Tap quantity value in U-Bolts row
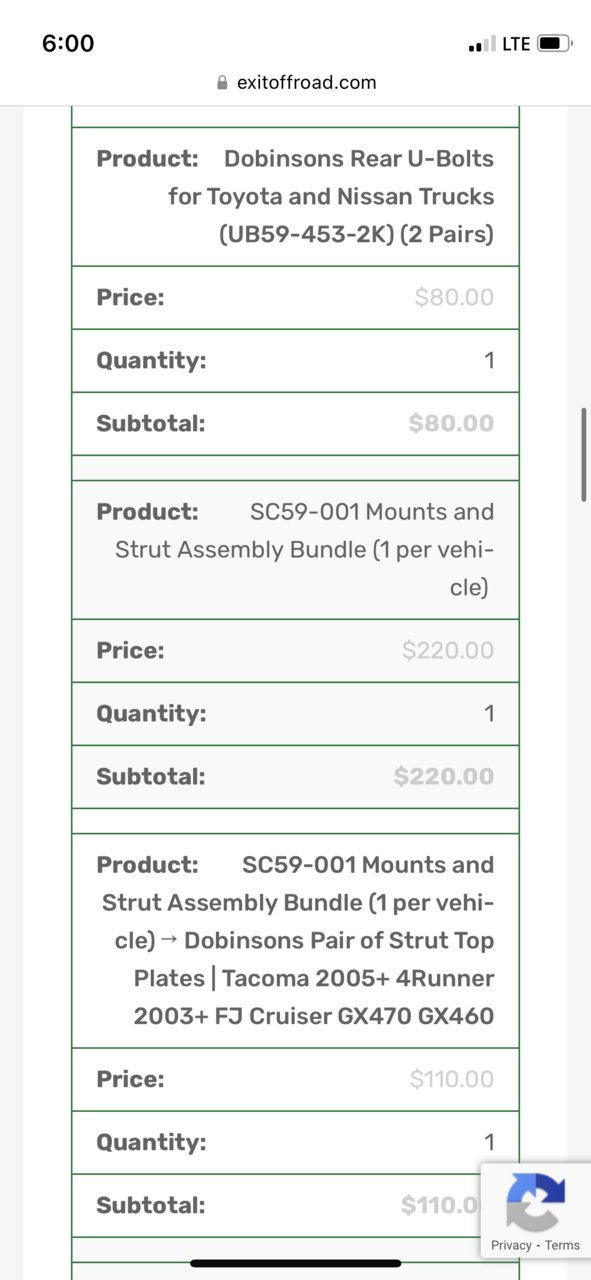The image size is (591, 1280). [489, 360]
